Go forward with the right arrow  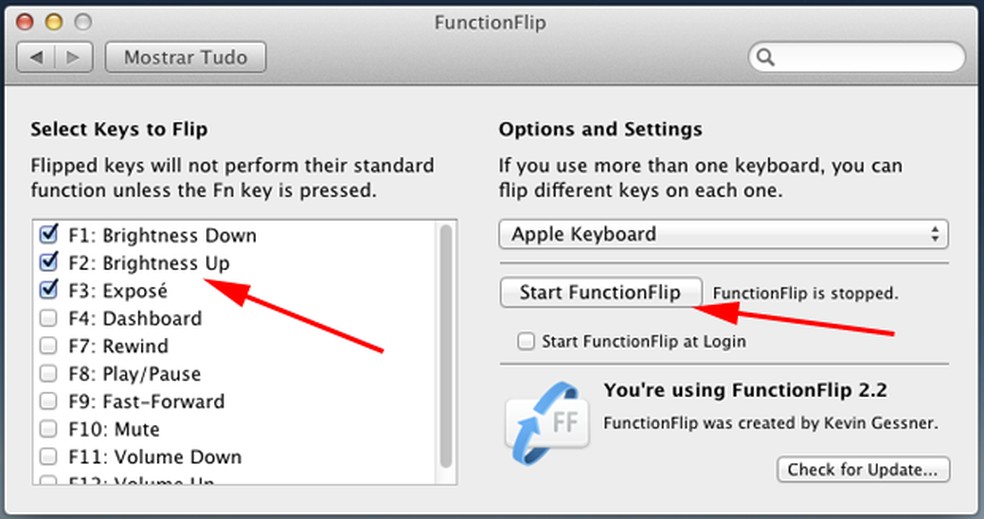75,57
